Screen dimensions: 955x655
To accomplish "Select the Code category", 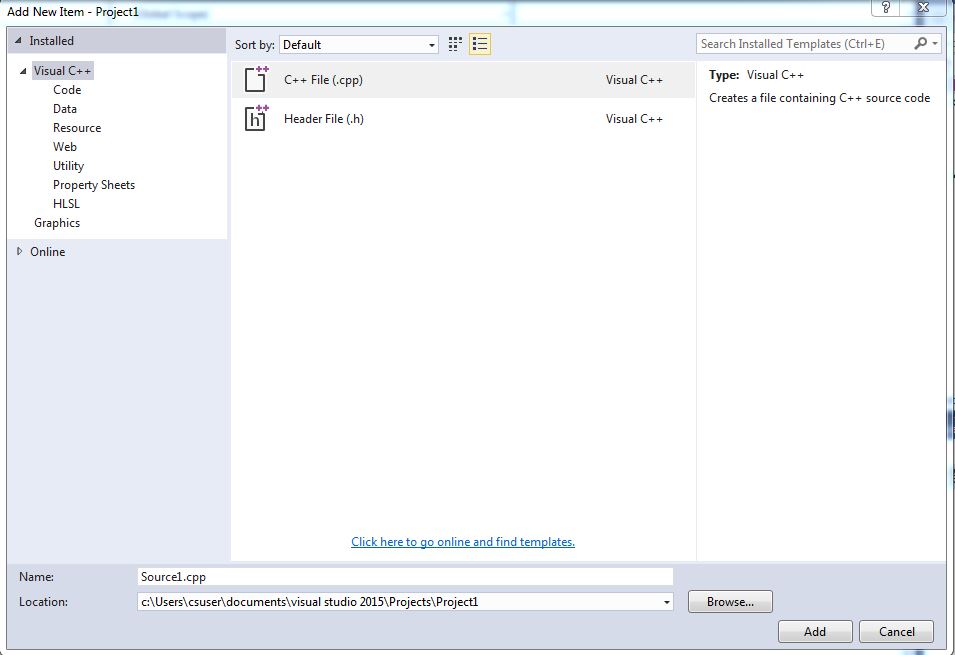I will click(x=67, y=90).
